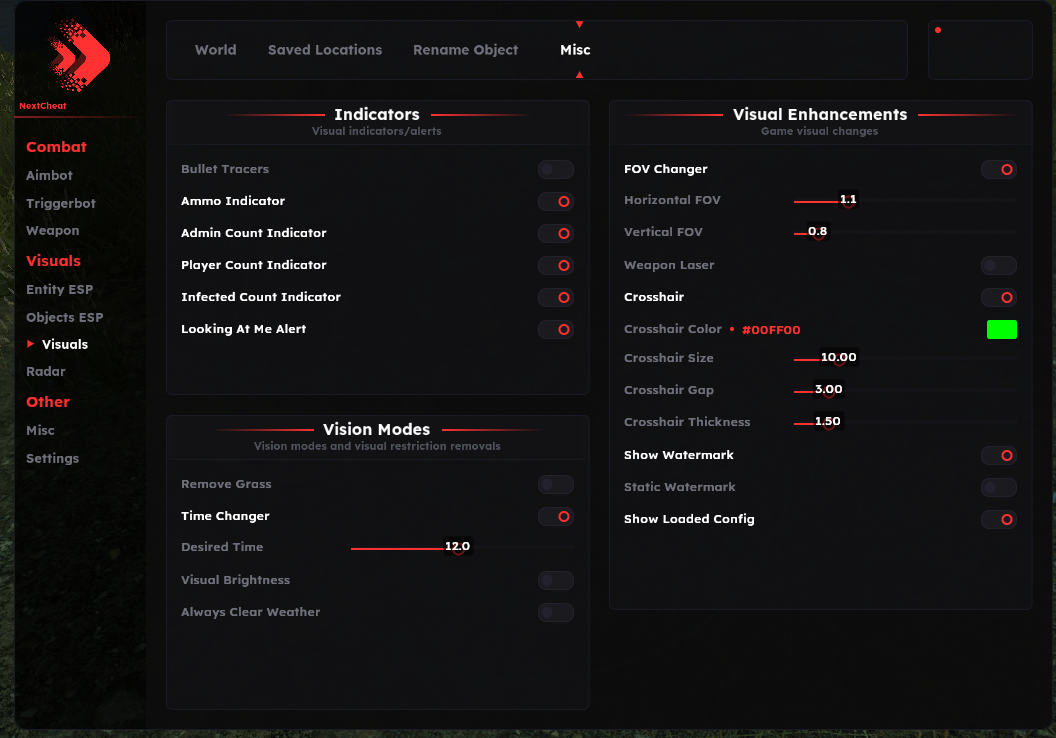Disable Show Watermark
Image resolution: width=1056 pixels, height=738 pixels.
(999, 455)
